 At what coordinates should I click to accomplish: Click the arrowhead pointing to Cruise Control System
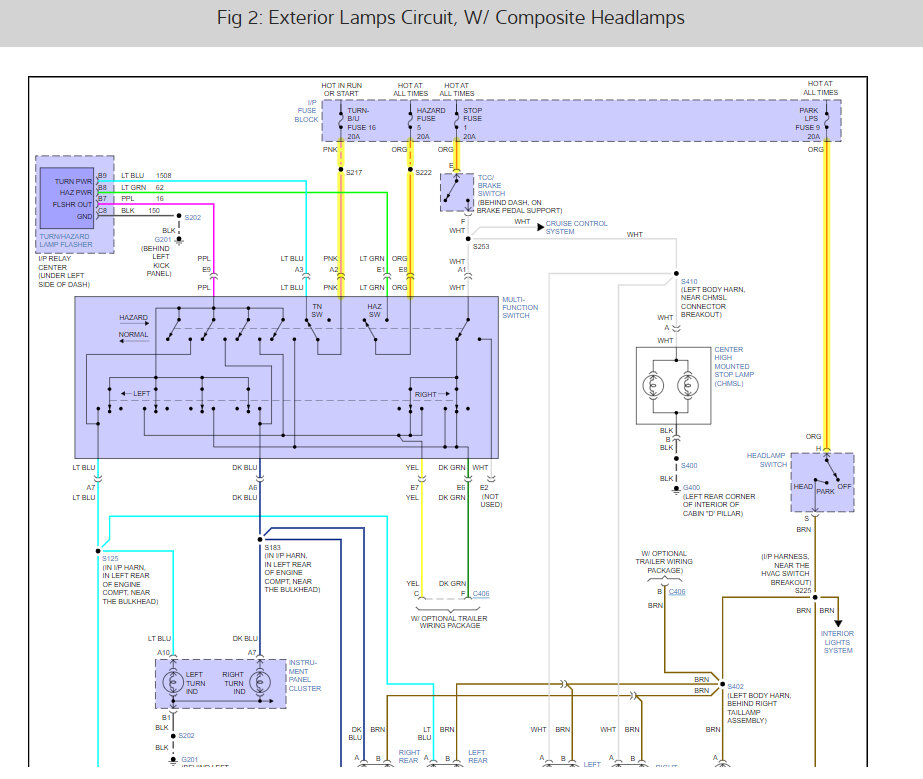pyautogui.click(x=540, y=227)
